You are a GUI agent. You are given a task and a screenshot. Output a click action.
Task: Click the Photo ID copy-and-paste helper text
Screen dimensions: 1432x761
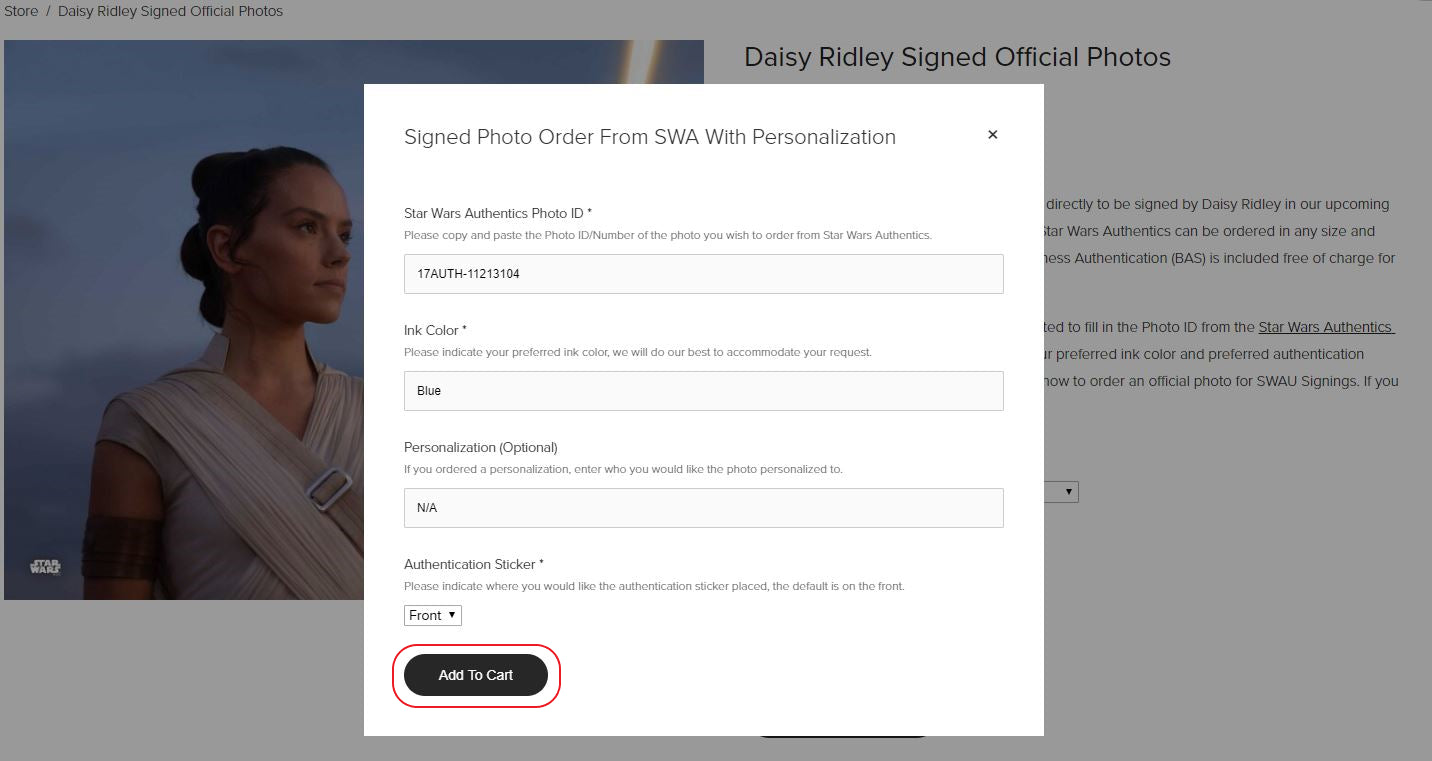pyautogui.click(x=667, y=235)
